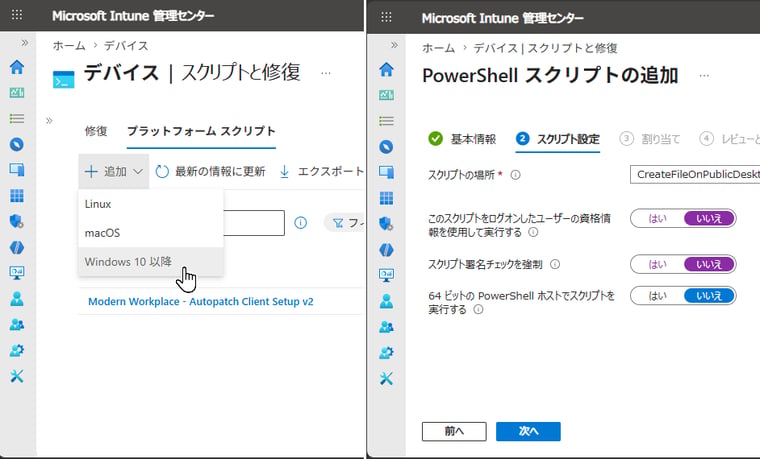Set script signature check to はい
The height and width of the screenshot is (459, 760).
click(657, 264)
